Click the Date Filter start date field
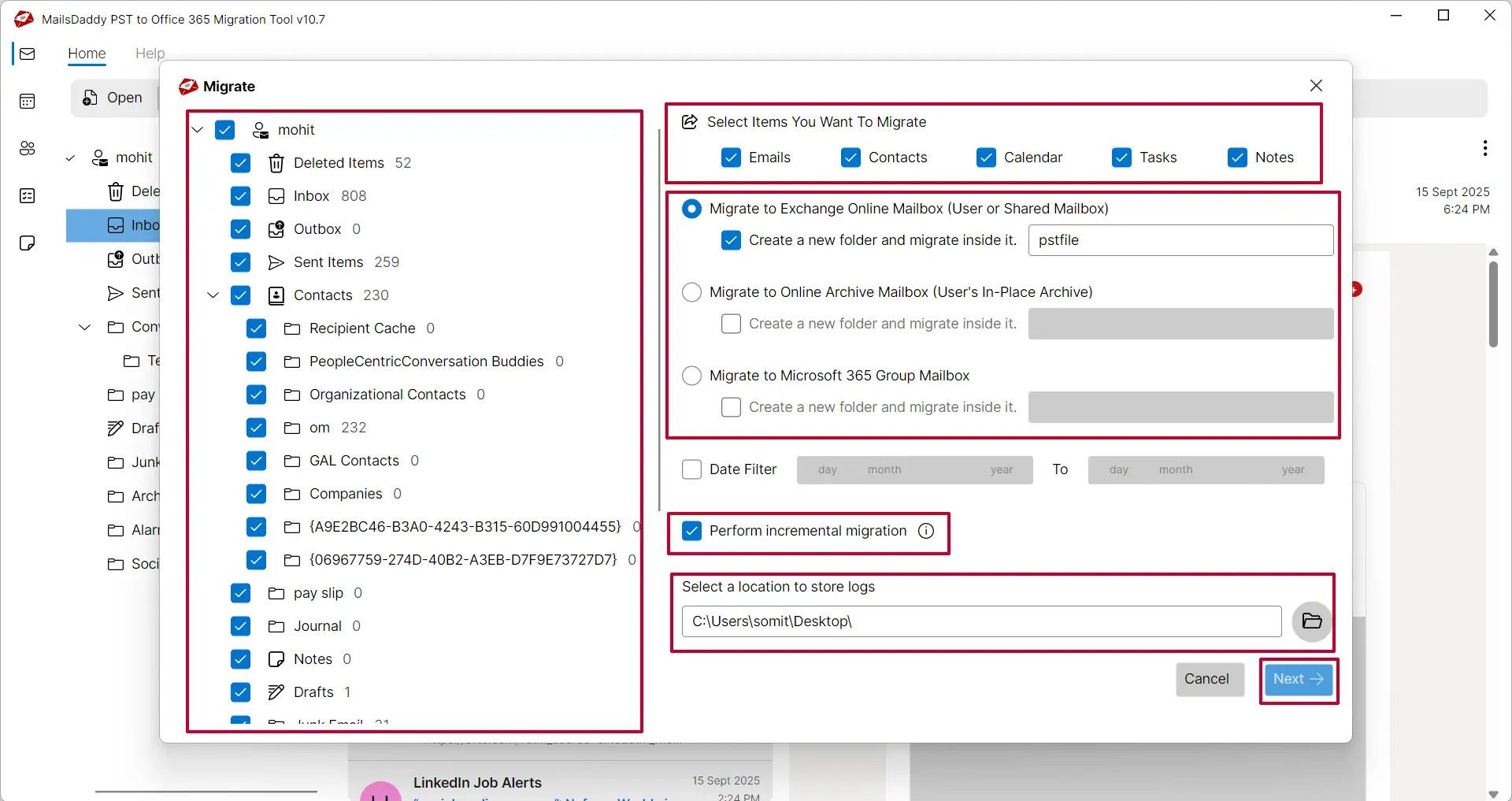Screen dimensions: 1512x801 click(914, 470)
